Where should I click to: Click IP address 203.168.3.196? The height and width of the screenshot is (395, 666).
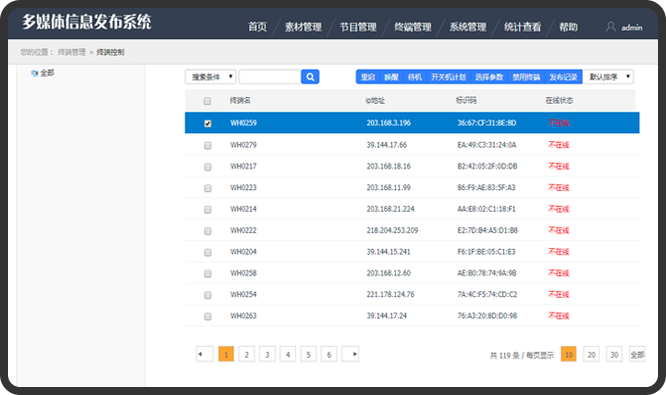point(389,123)
